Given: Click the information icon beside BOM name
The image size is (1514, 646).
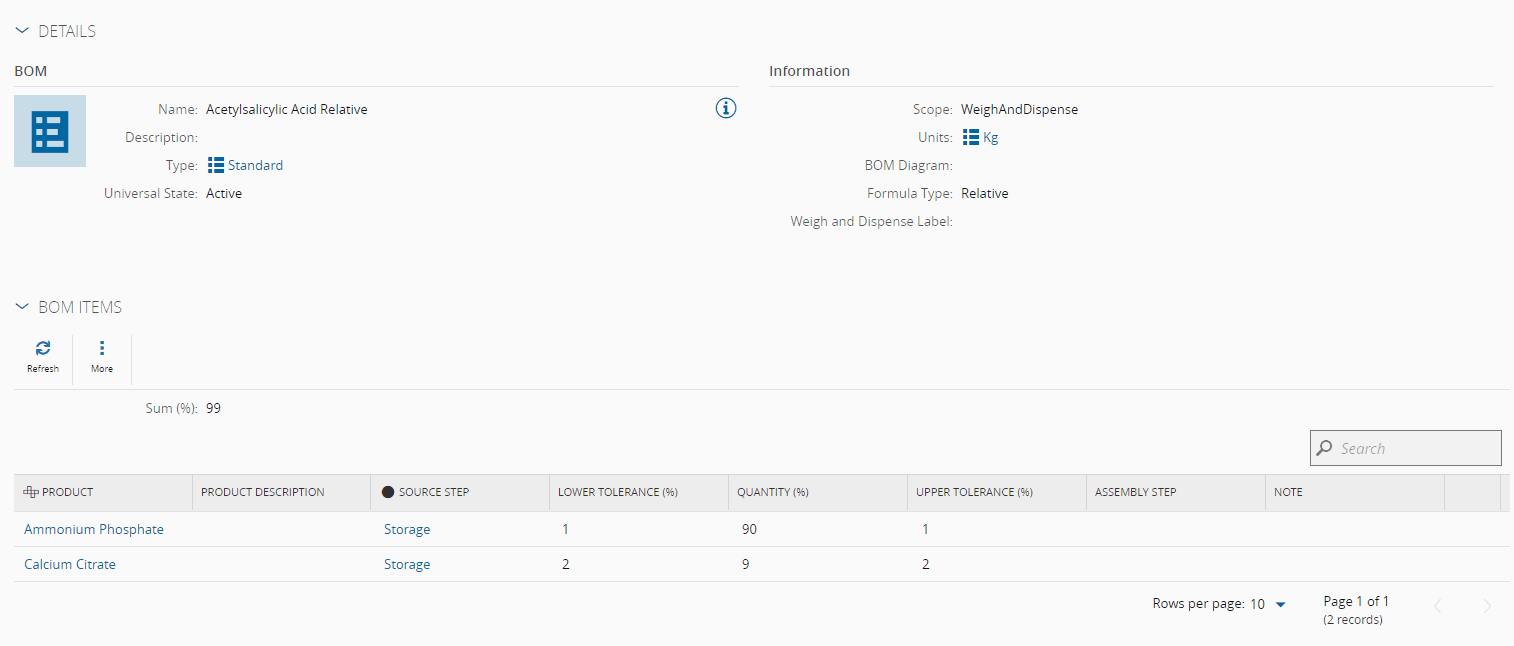Looking at the screenshot, I should click(726, 109).
